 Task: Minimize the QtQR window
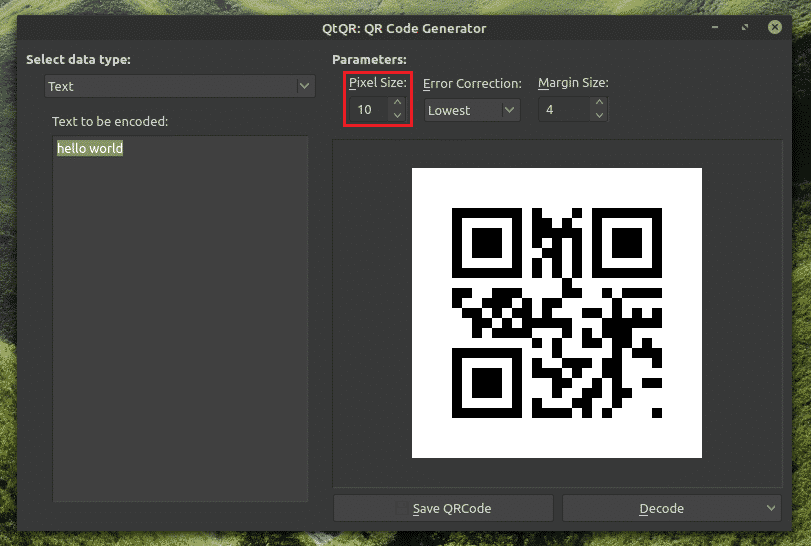click(717, 28)
